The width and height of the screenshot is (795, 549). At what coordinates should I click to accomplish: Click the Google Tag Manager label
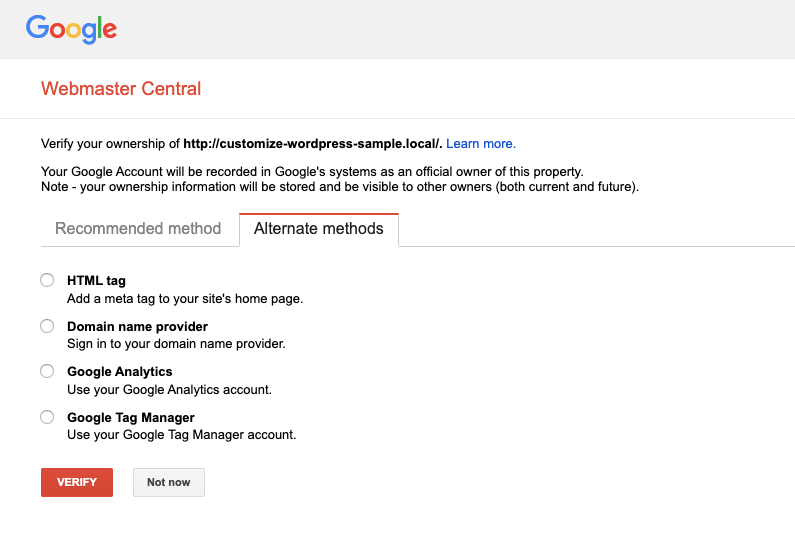click(x=131, y=418)
